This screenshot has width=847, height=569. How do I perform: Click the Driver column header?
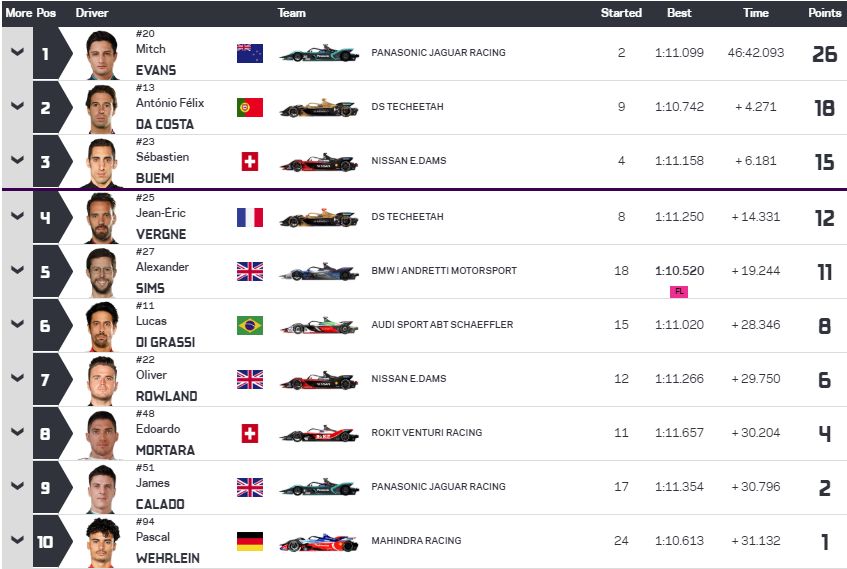point(92,12)
